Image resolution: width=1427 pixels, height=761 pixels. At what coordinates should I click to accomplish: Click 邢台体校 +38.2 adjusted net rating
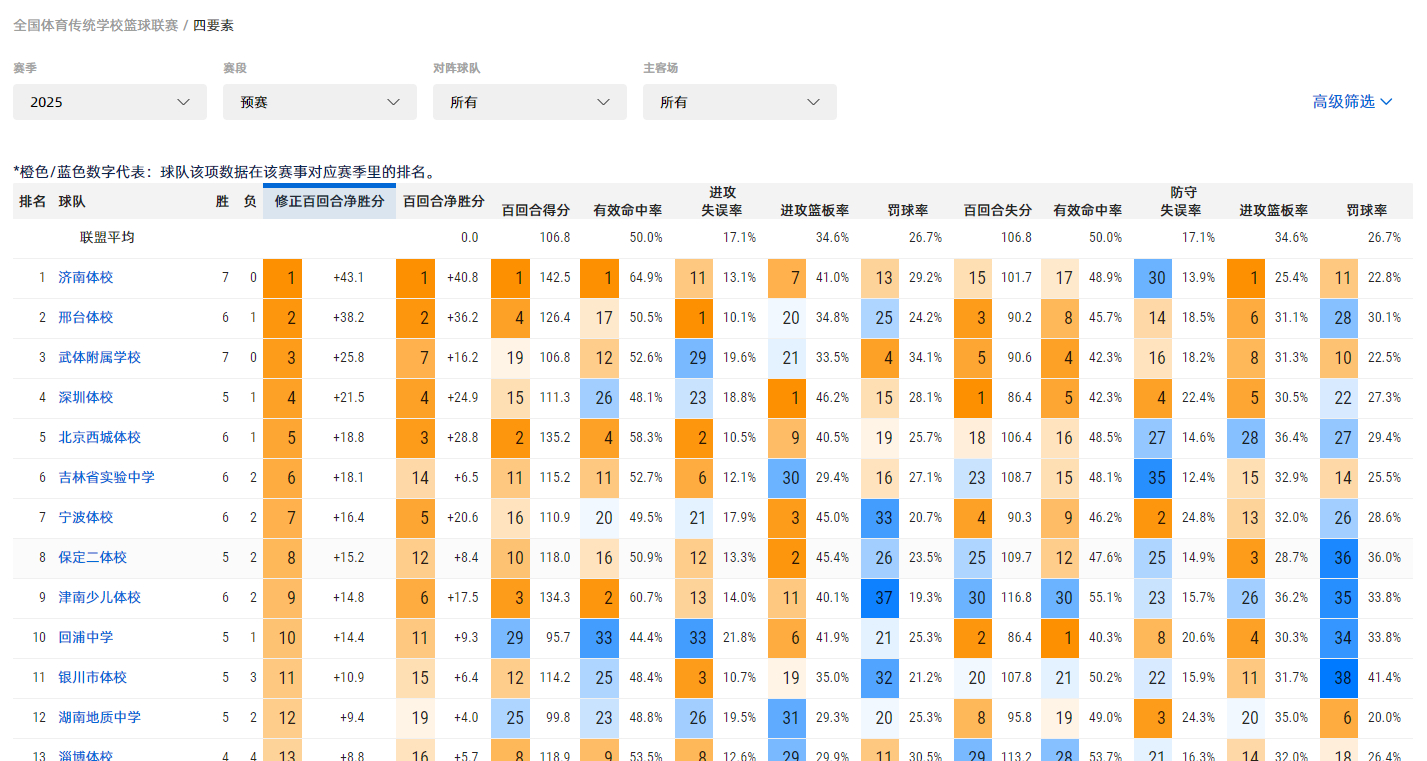pyautogui.click(x=348, y=318)
